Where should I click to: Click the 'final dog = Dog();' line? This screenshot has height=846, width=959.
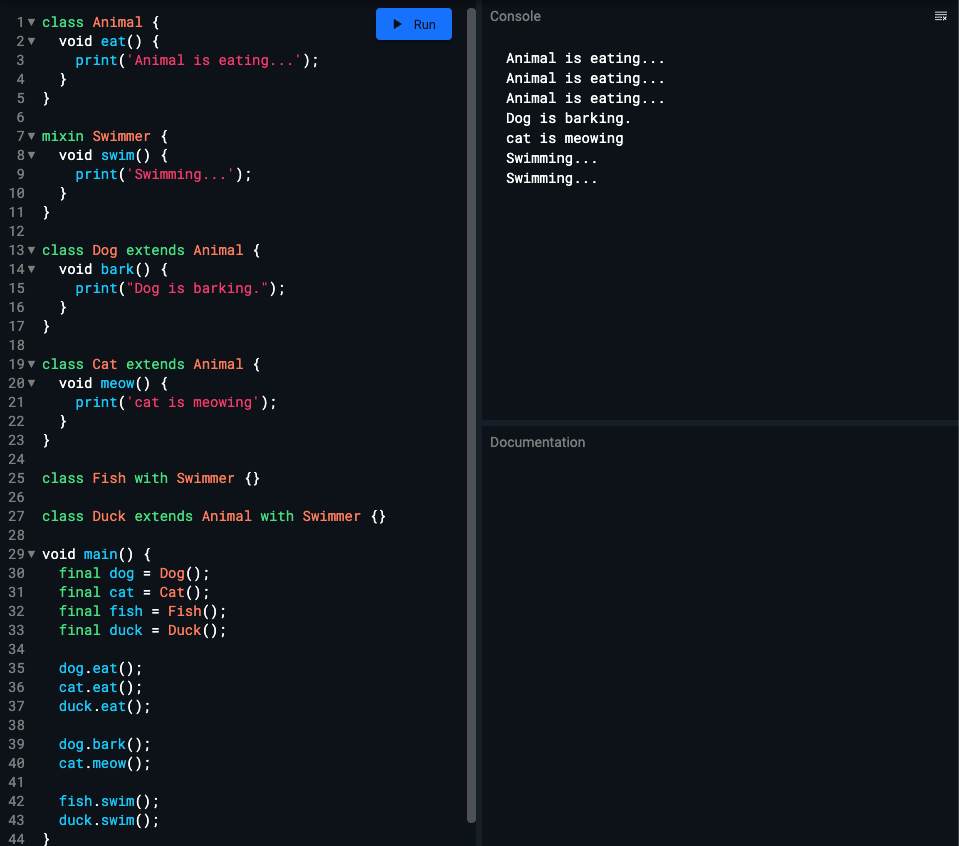click(x=134, y=573)
